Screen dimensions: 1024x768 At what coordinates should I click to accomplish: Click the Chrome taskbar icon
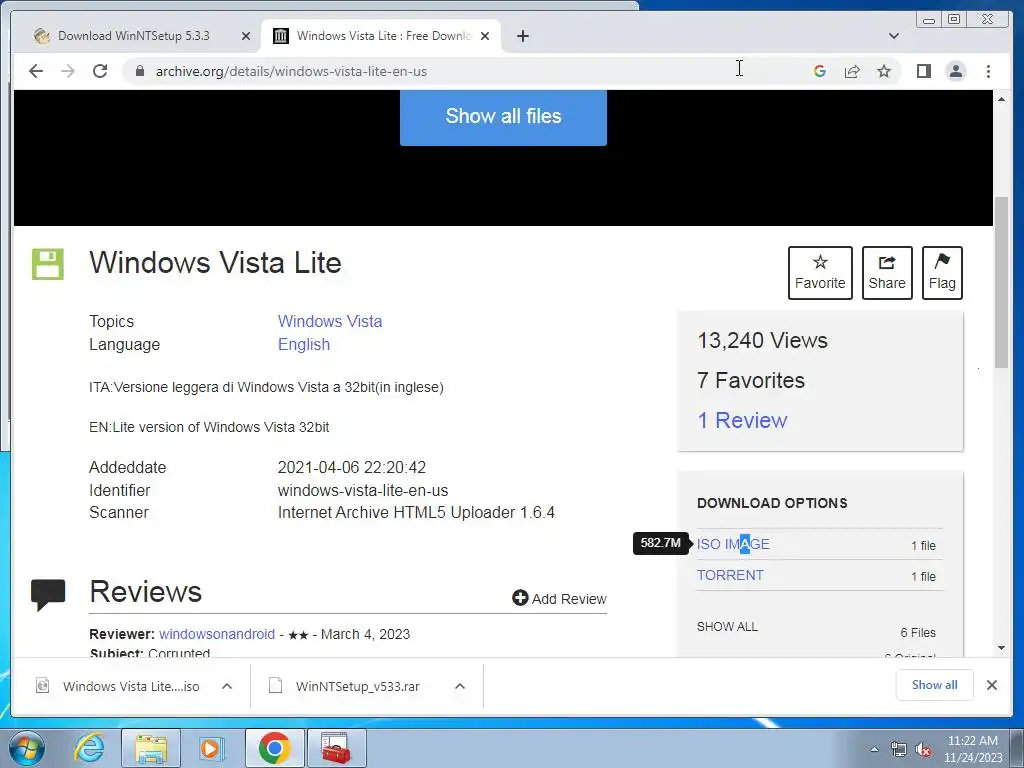[x=274, y=748]
